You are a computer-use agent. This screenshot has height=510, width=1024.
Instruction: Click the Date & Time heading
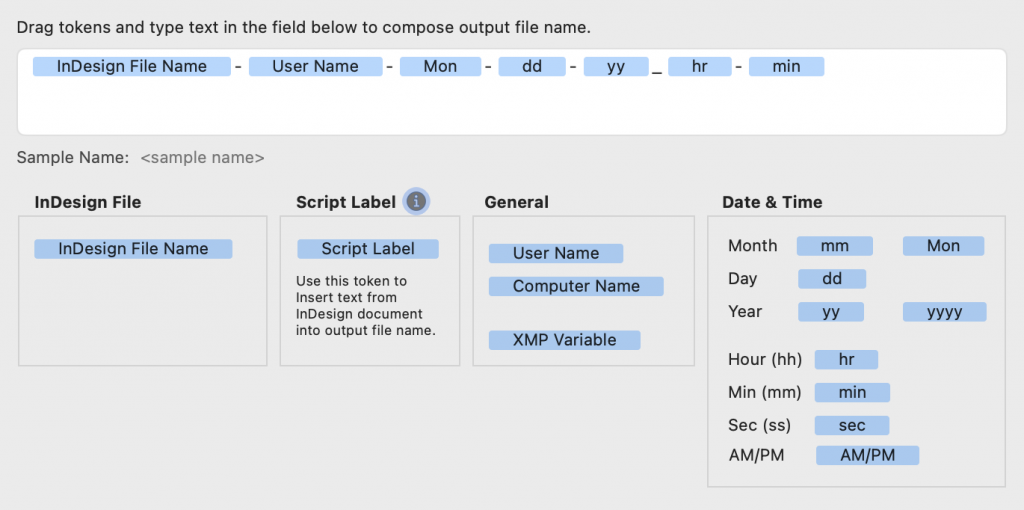tap(772, 202)
